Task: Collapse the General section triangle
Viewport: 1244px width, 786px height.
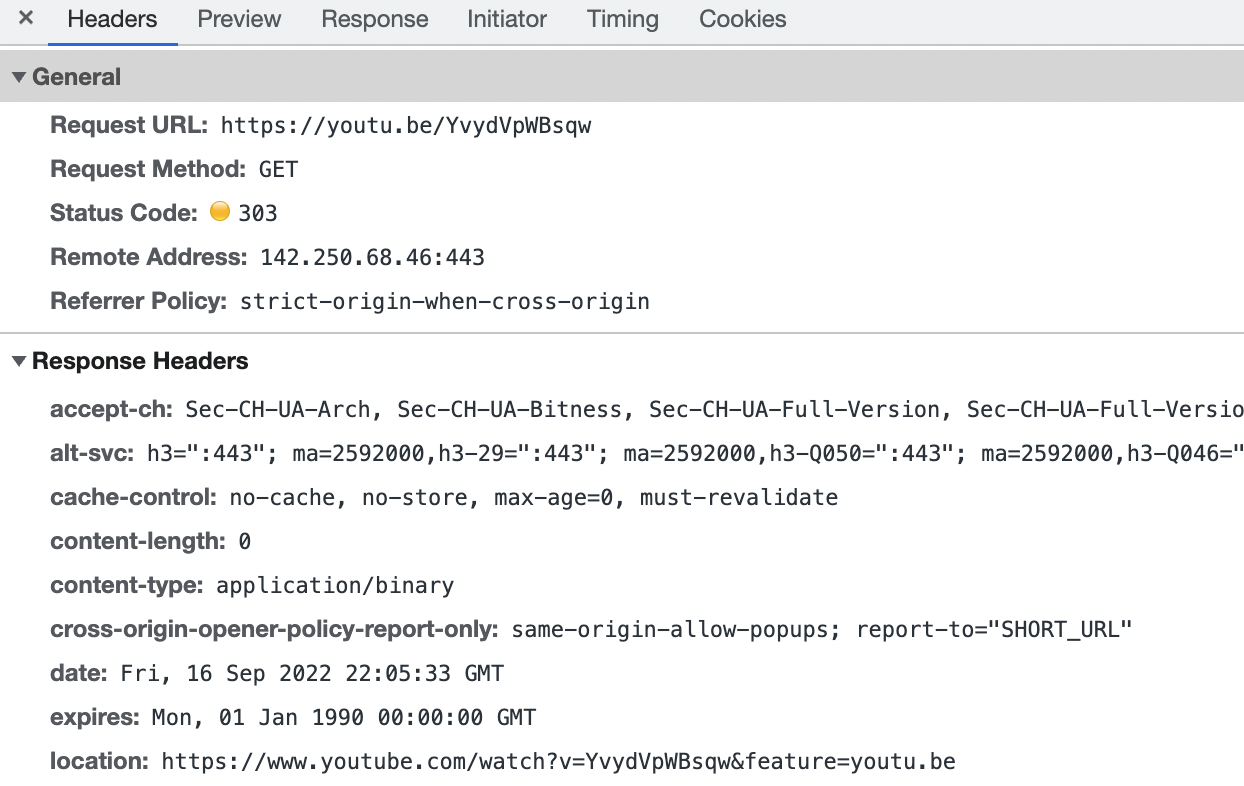Action: (19, 77)
